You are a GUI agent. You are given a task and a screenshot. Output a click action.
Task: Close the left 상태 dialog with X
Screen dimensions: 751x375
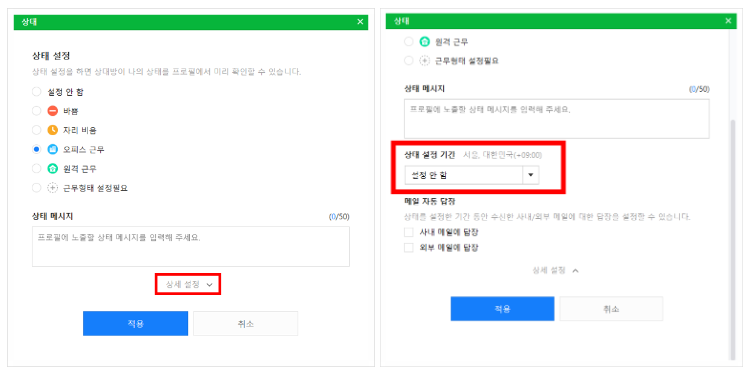(x=360, y=22)
